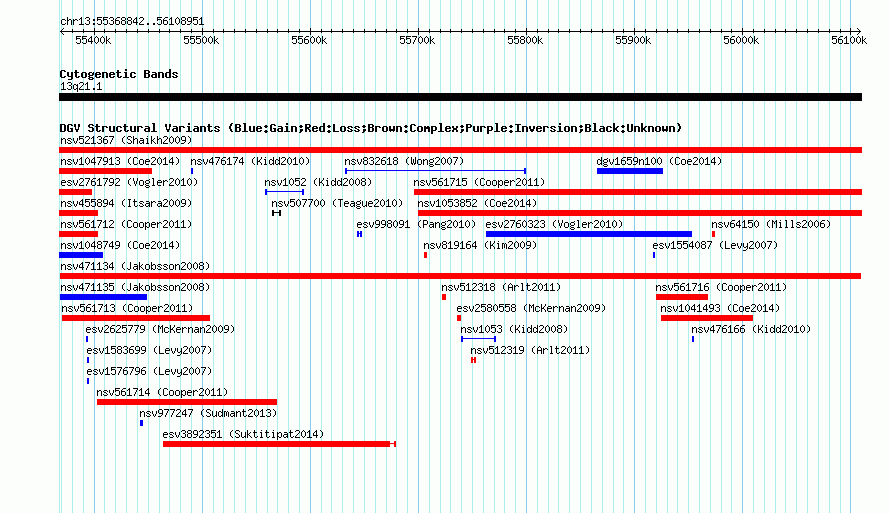The height and width of the screenshot is (513, 890).
Task: Click the red bar under nsv1041493
Action: 707,318
